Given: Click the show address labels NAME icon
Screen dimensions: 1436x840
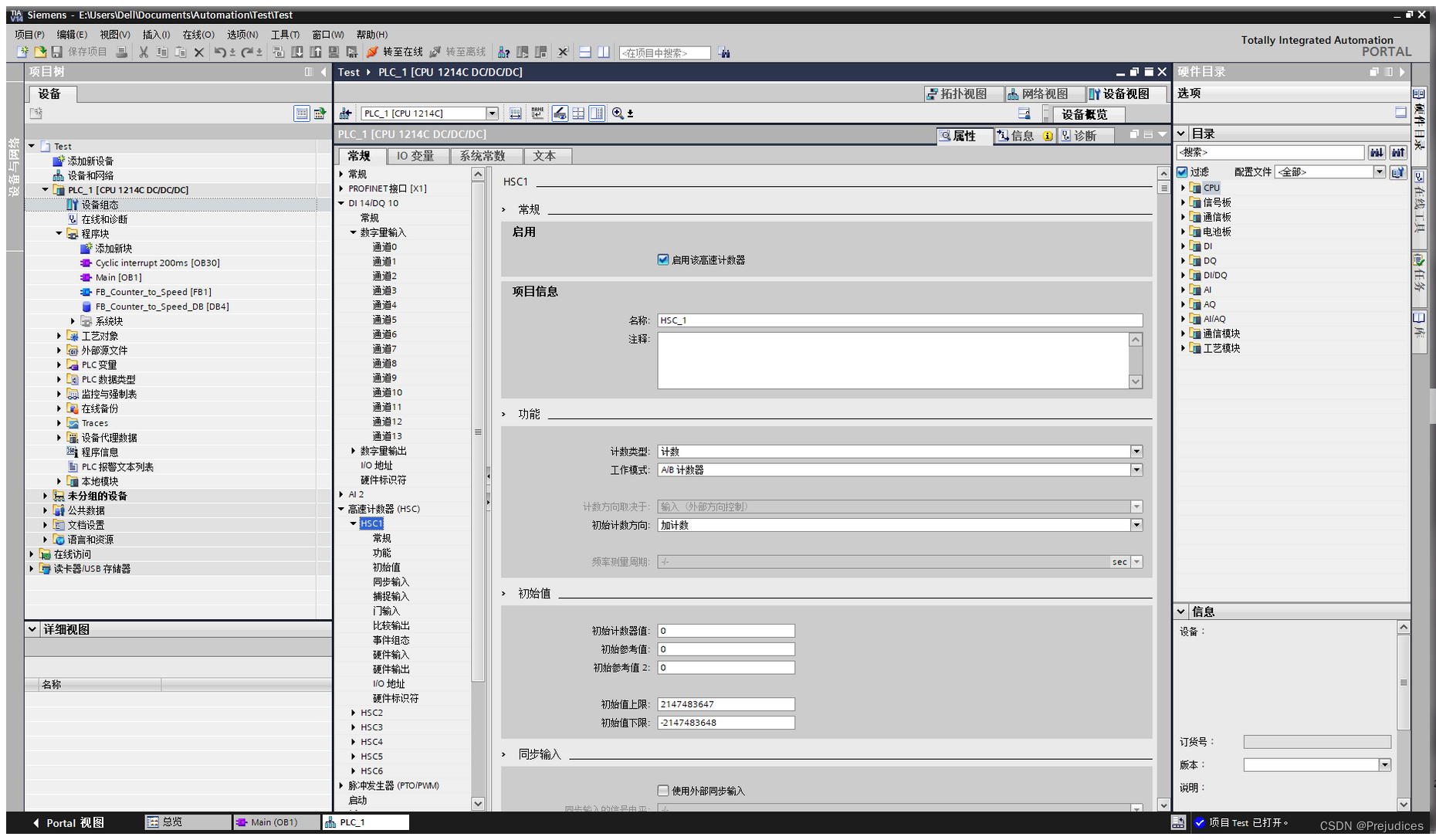Looking at the screenshot, I should coord(538,113).
